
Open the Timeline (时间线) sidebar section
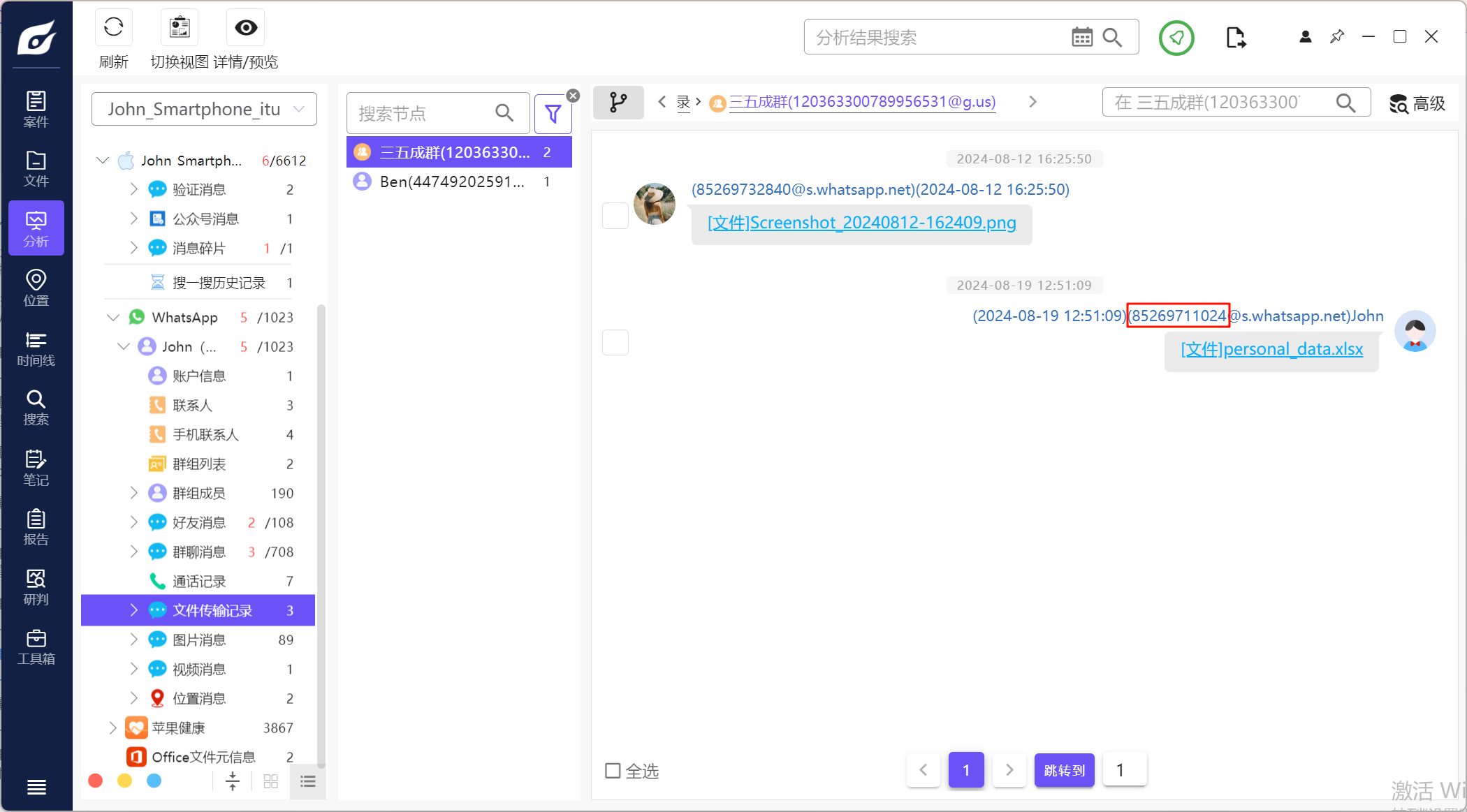click(x=36, y=348)
